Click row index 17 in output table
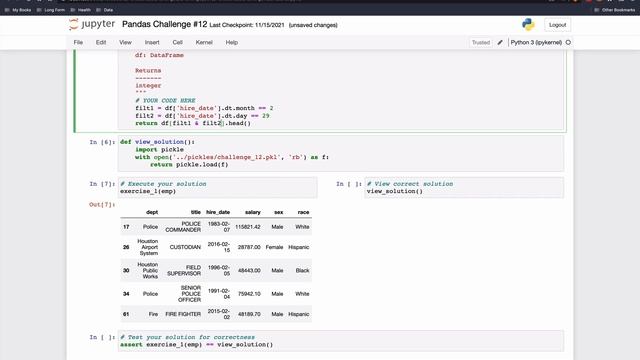Screen dimensions: 640x360 [126, 227]
